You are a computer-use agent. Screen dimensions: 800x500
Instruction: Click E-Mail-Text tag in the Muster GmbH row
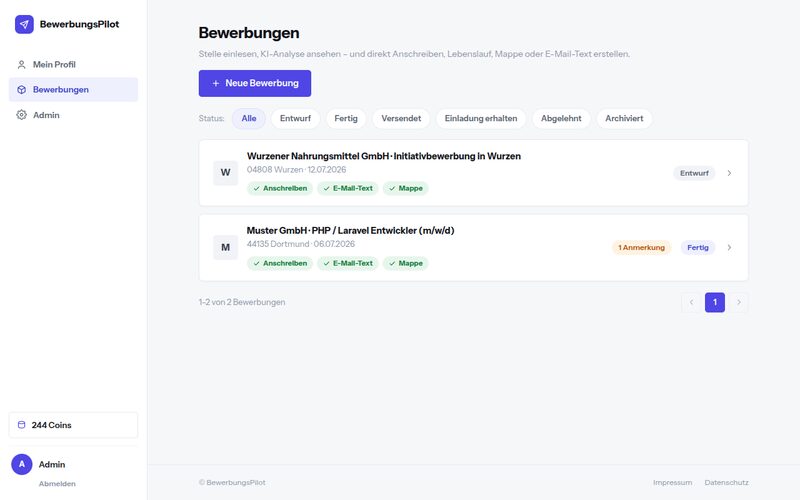coord(348,263)
